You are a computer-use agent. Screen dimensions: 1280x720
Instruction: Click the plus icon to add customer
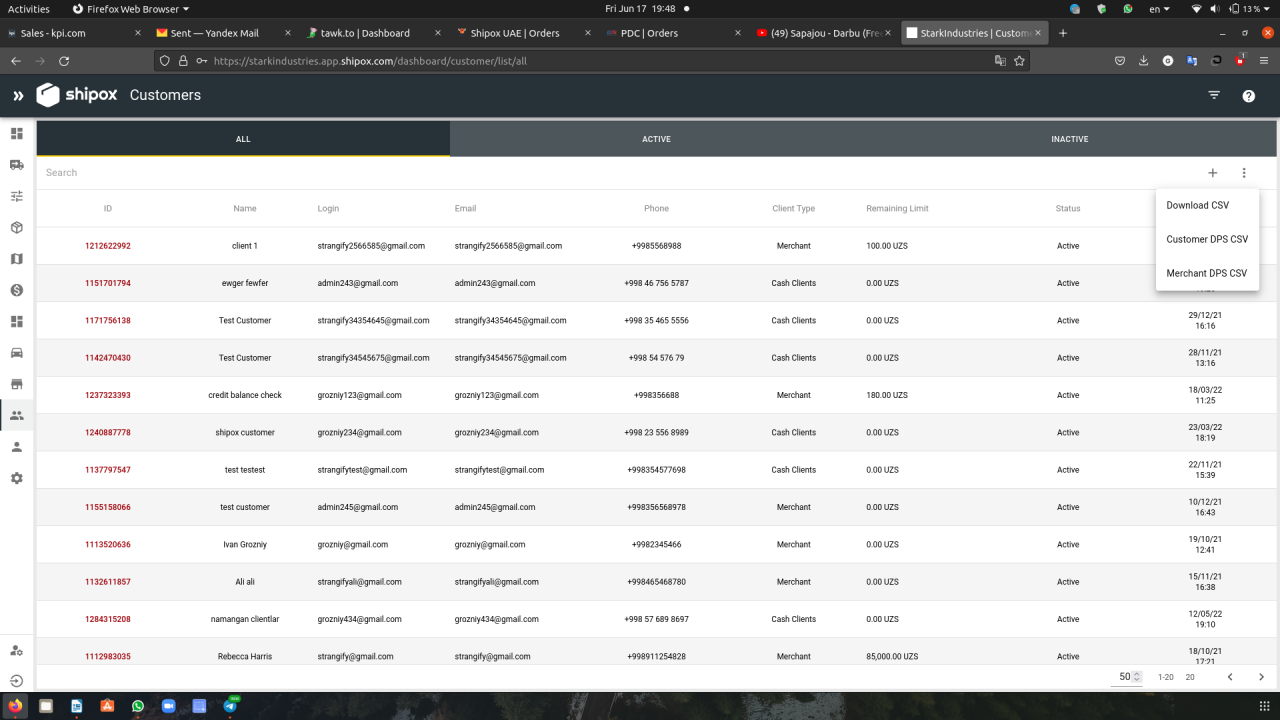1213,173
